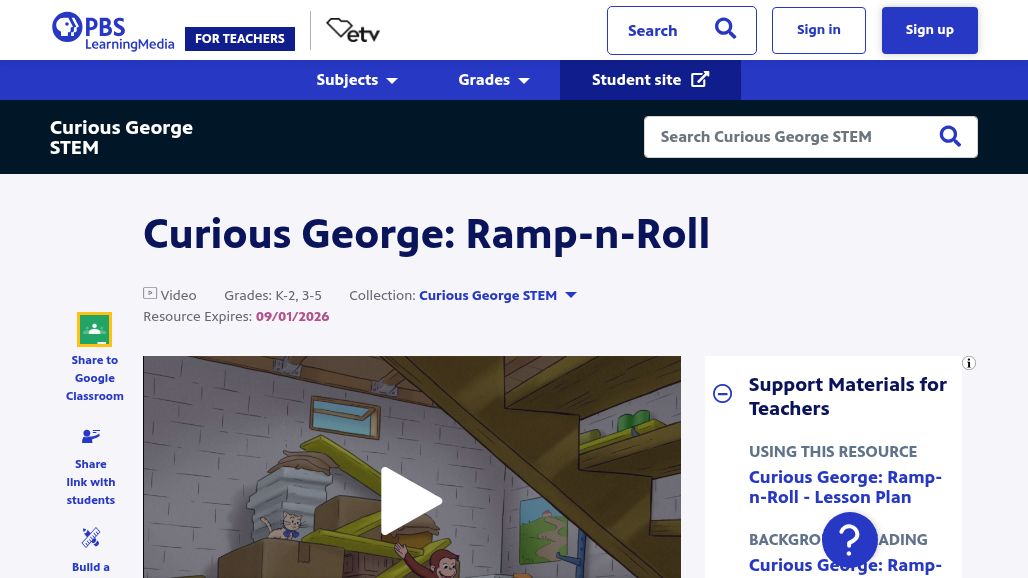Click the Google Classroom share icon

[x=94, y=329]
